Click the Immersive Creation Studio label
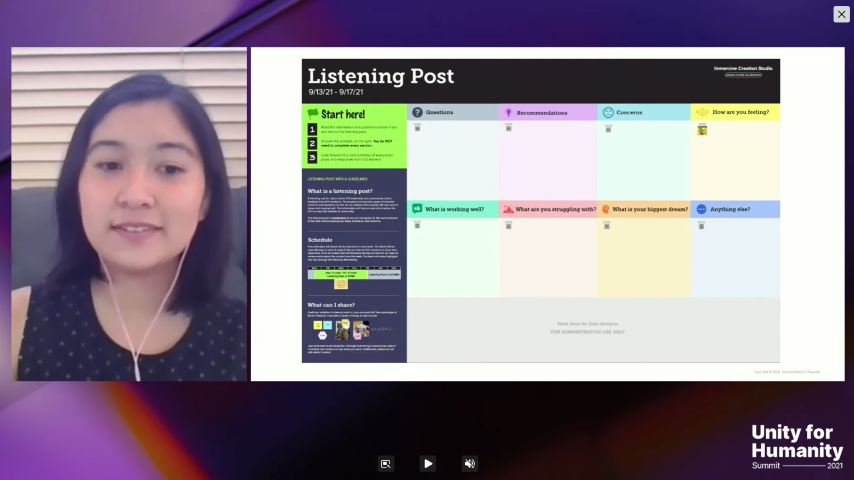This screenshot has width=854, height=480. (737, 68)
